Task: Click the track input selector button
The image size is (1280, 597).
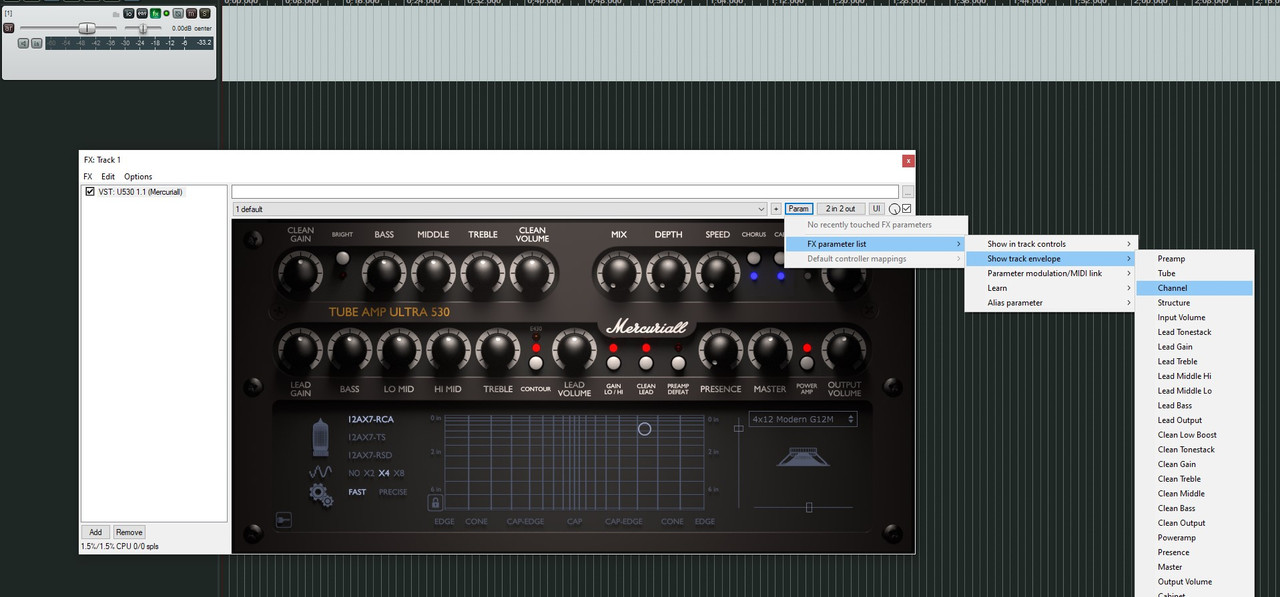Action: coord(36,43)
